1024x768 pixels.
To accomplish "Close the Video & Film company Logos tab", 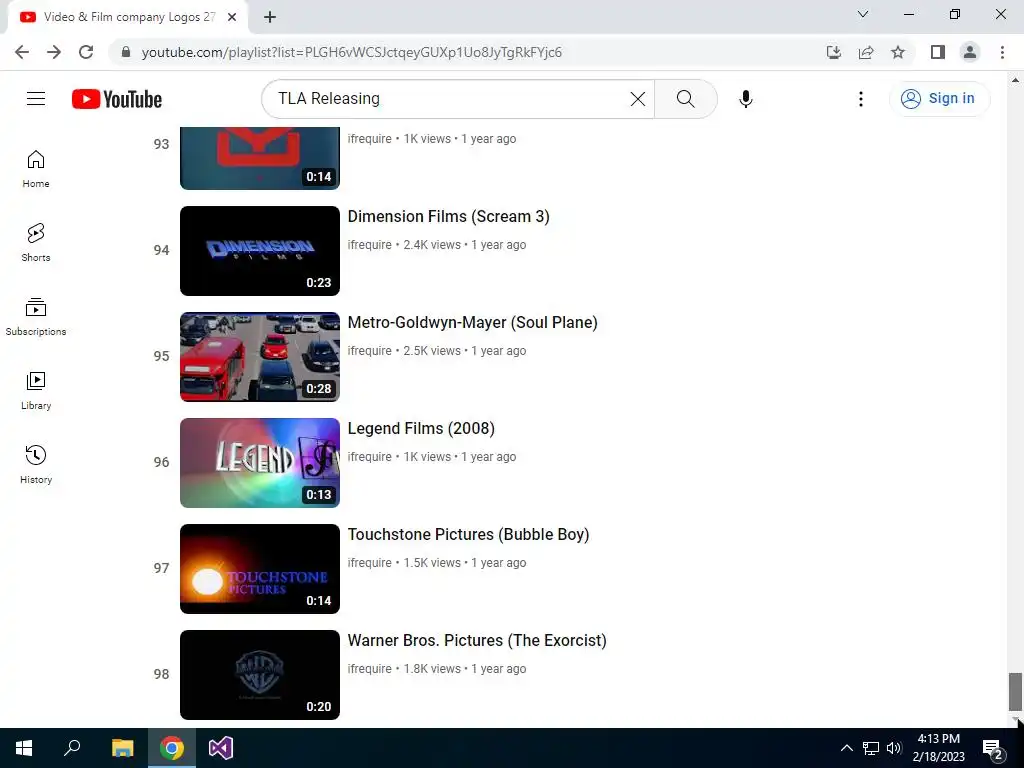I will 232,17.
